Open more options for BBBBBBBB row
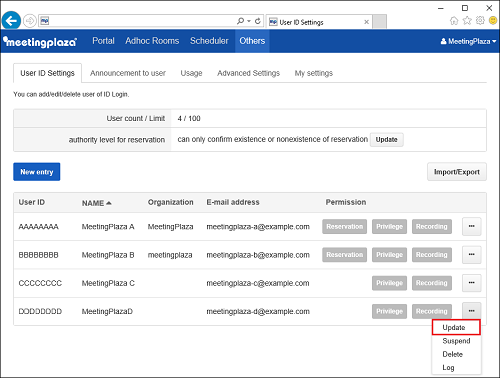 [471, 255]
